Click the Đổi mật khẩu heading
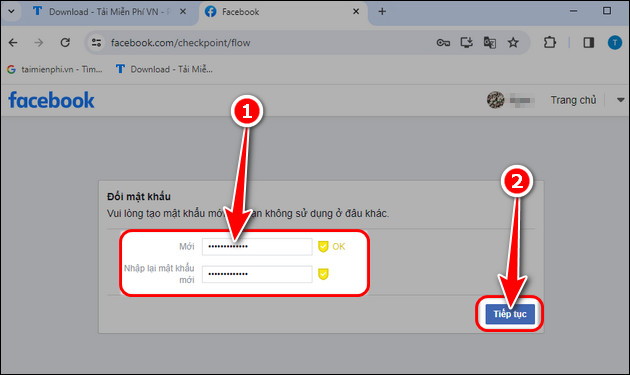 139,197
